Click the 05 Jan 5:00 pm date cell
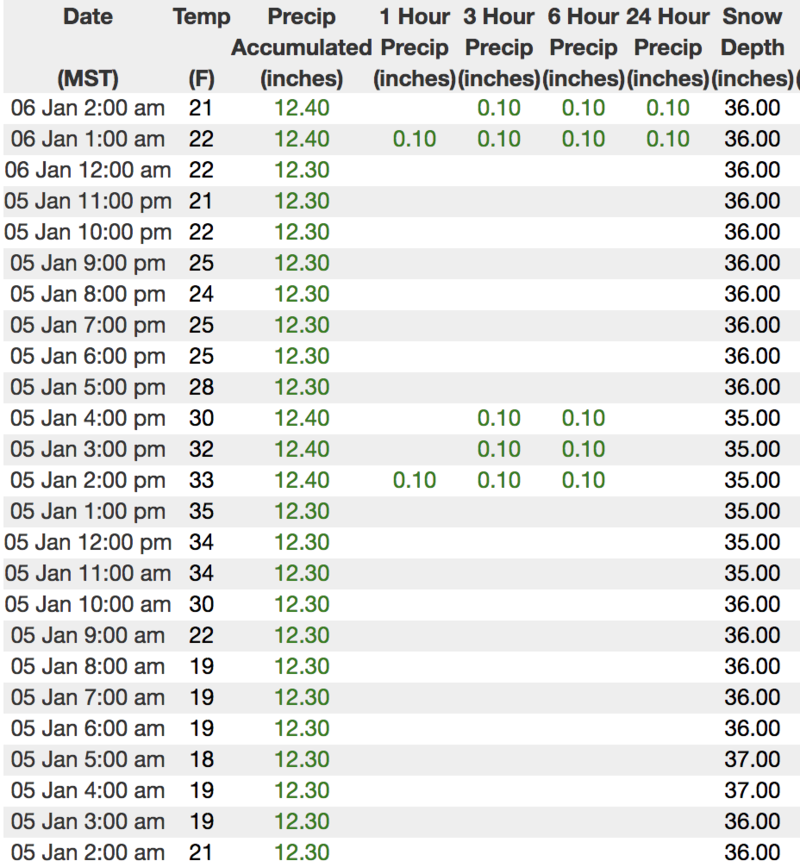The height and width of the screenshot is (867, 800). [x=87, y=387]
